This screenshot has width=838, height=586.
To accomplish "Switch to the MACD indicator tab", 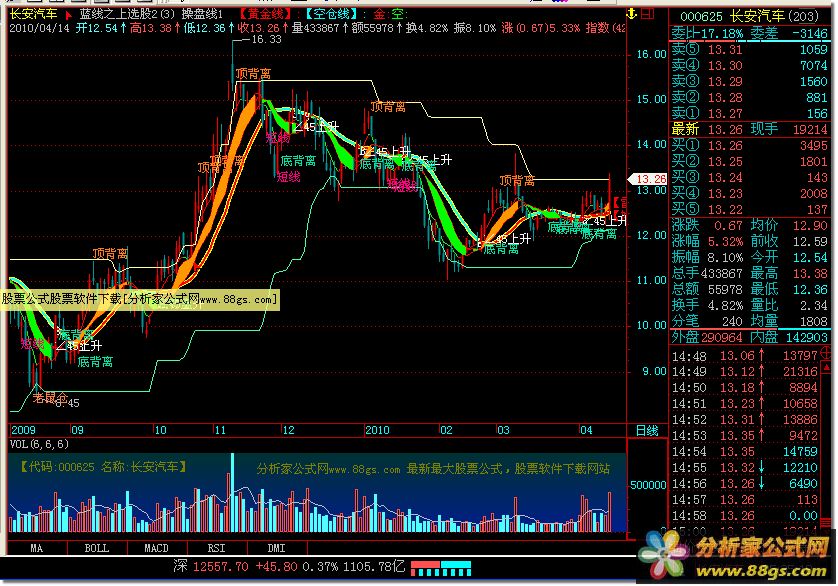I will (x=156, y=548).
